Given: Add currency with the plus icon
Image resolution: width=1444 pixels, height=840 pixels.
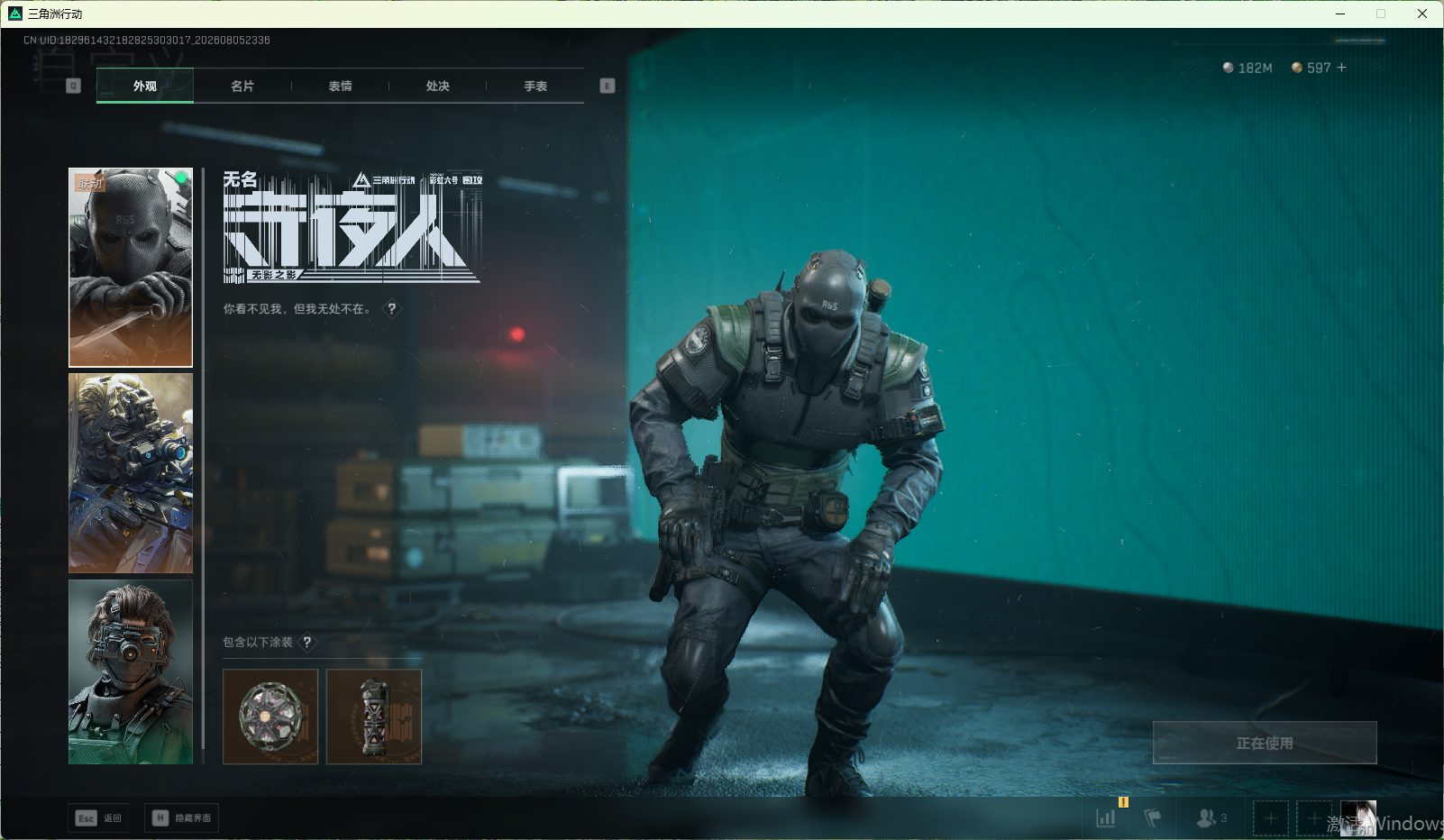Looking at the screenshot, I should [x=1341, y=68].
